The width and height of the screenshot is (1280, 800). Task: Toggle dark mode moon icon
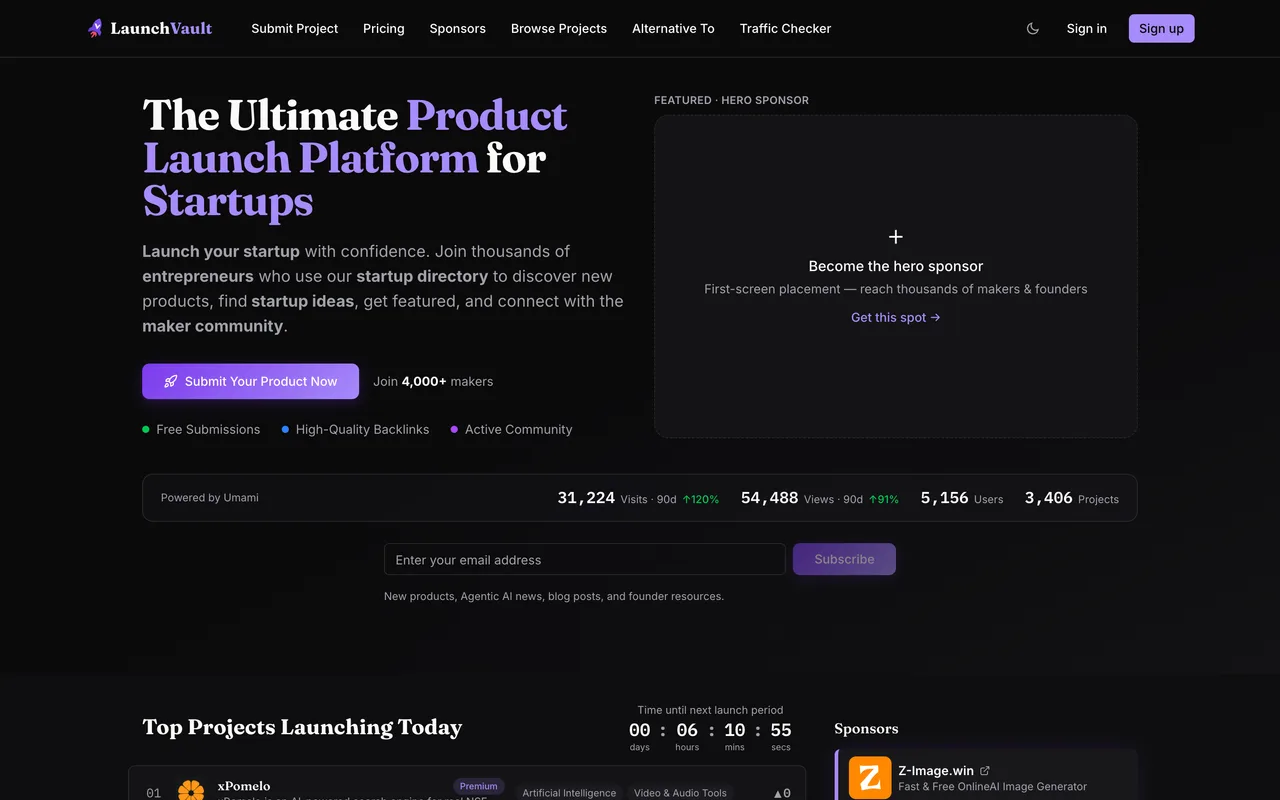[x=1033, y=29]
